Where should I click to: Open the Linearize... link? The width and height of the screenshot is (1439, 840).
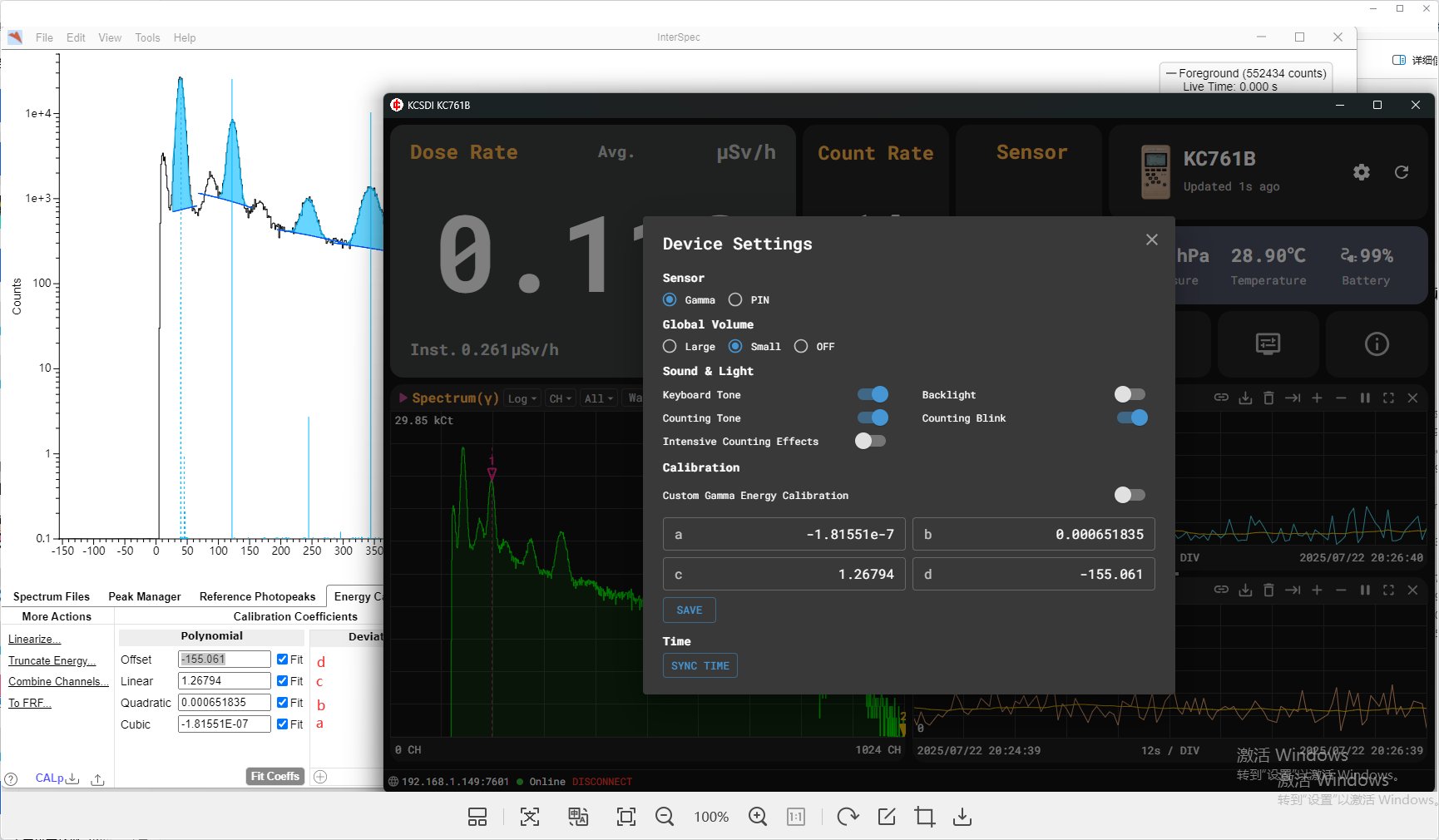point(34,639)
